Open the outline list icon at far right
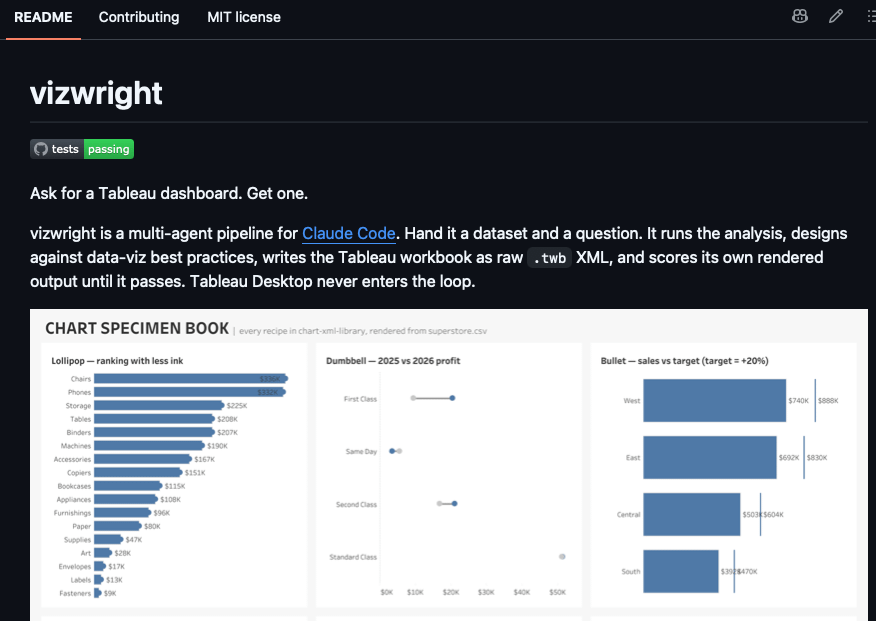Viewport: 876px width, 621px height. point(871,17)
